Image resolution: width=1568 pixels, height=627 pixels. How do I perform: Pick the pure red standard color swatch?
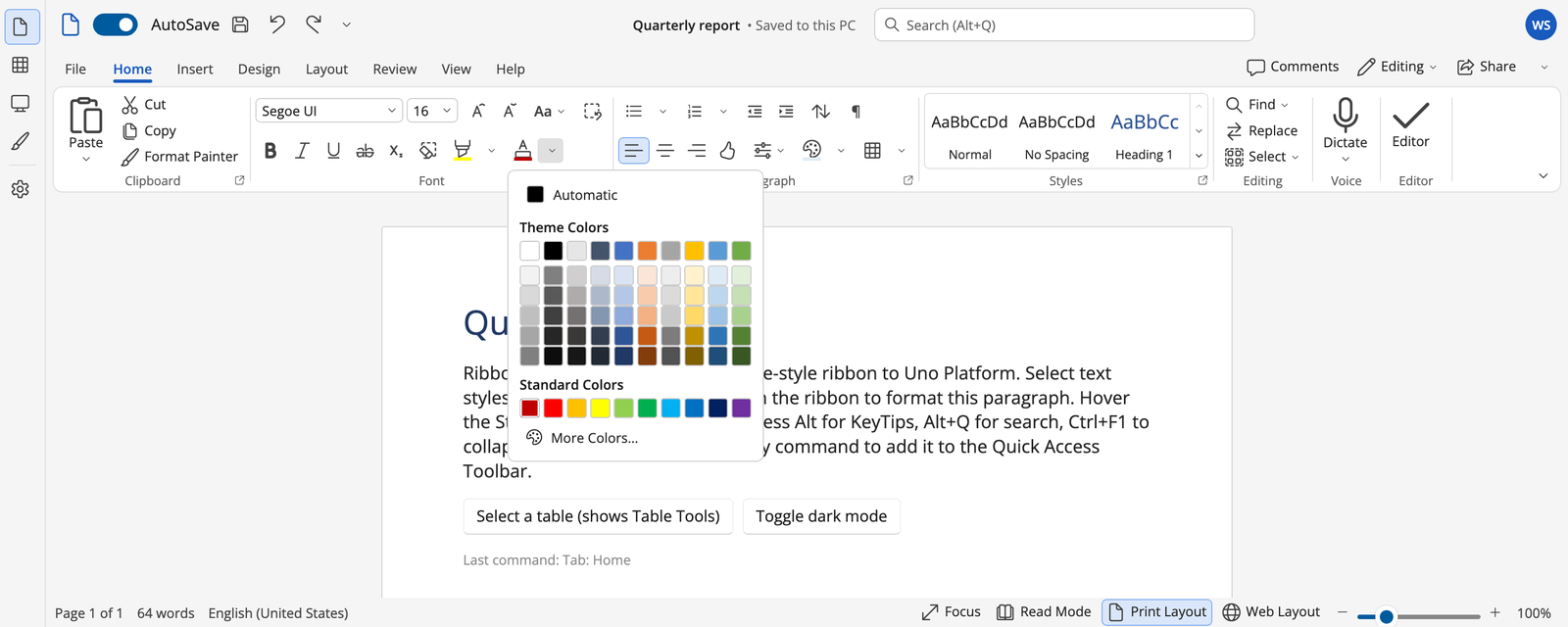click(553, 408)
